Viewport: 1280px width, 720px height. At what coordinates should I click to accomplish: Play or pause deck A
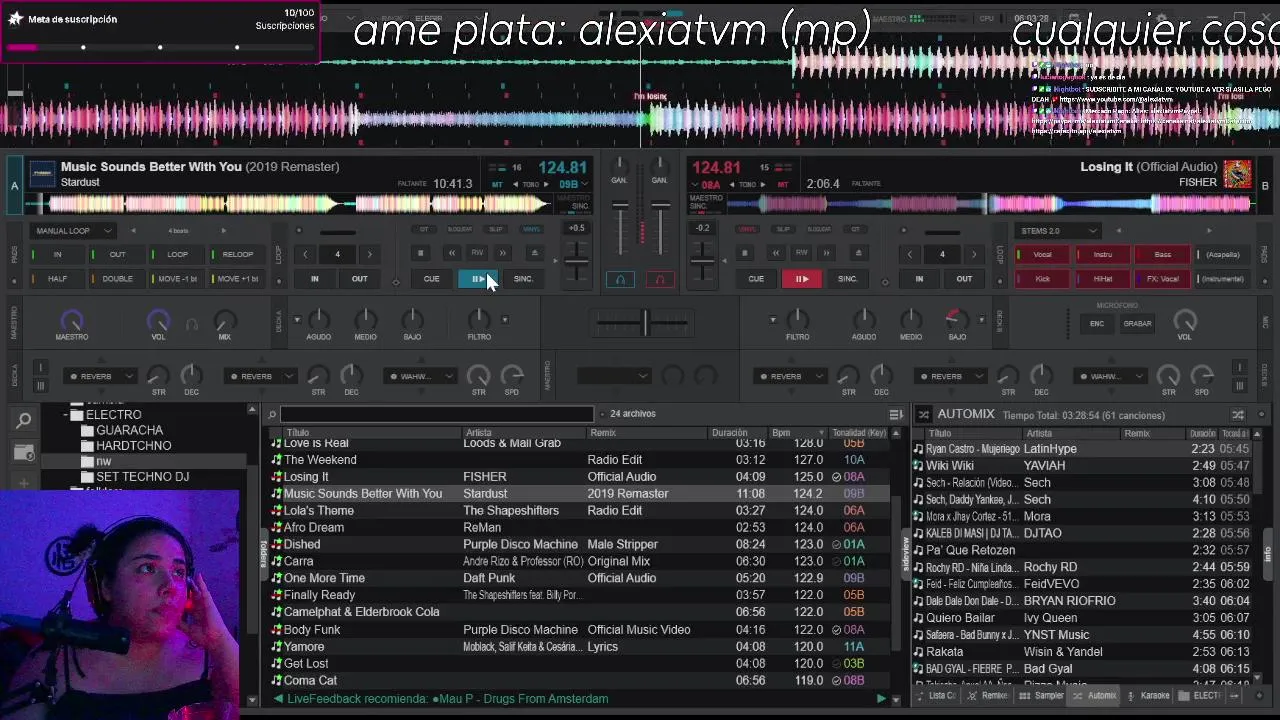tap(478, 279)
